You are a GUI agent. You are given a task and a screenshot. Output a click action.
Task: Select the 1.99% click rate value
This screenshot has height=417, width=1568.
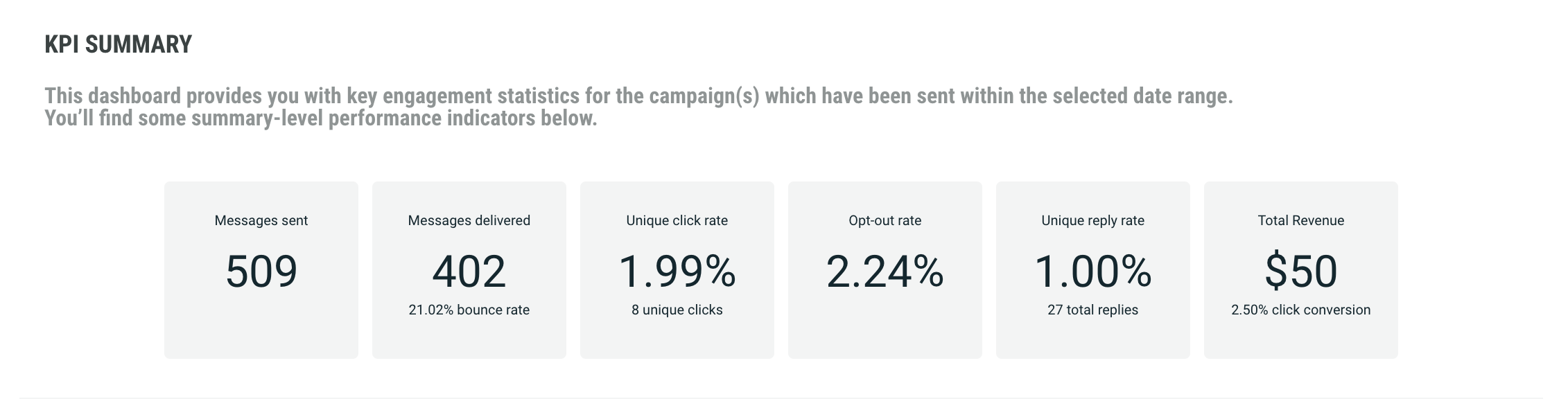pyautogui.click(x=677, y=271)
